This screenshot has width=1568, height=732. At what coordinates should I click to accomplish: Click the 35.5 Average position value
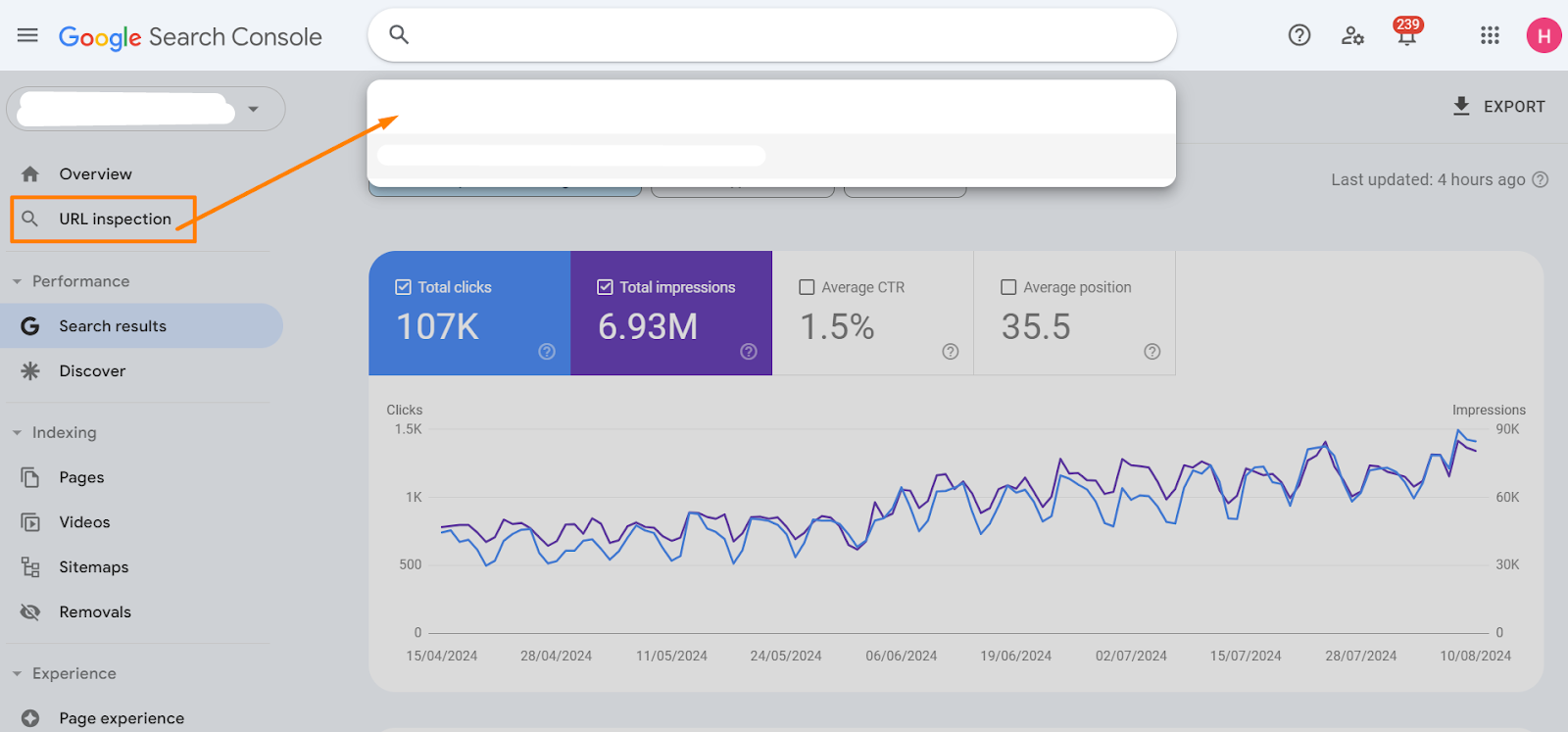pyautogui.click(x=1036, y=326)
